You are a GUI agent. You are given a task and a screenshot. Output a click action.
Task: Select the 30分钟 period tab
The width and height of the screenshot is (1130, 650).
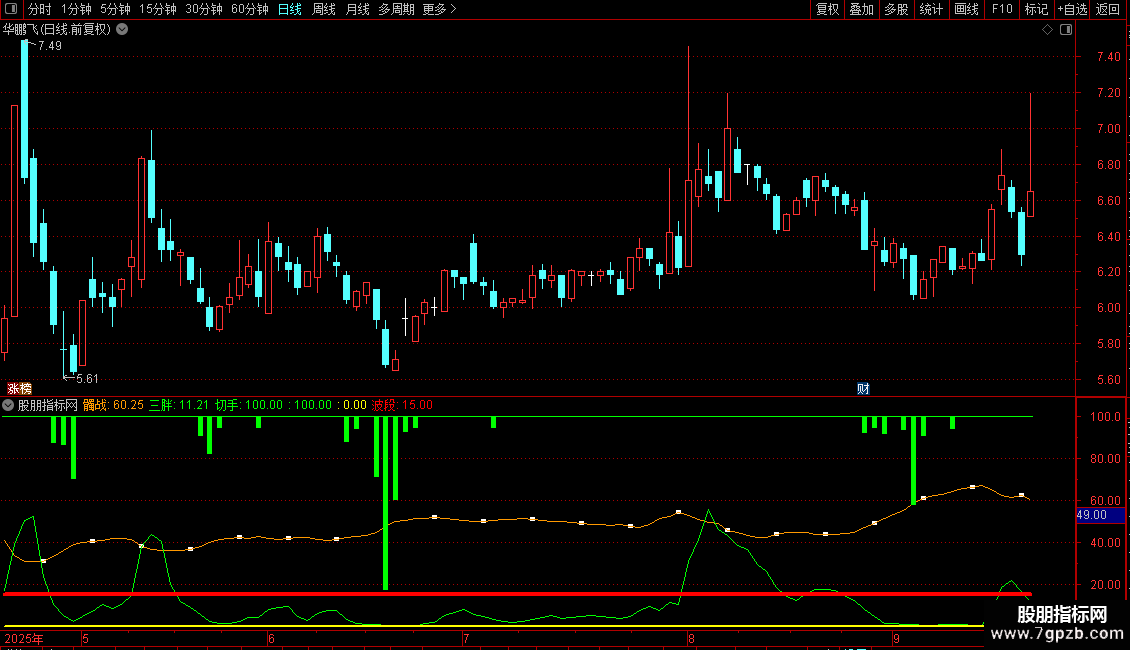pyautogui.click(x=204, y=9)
